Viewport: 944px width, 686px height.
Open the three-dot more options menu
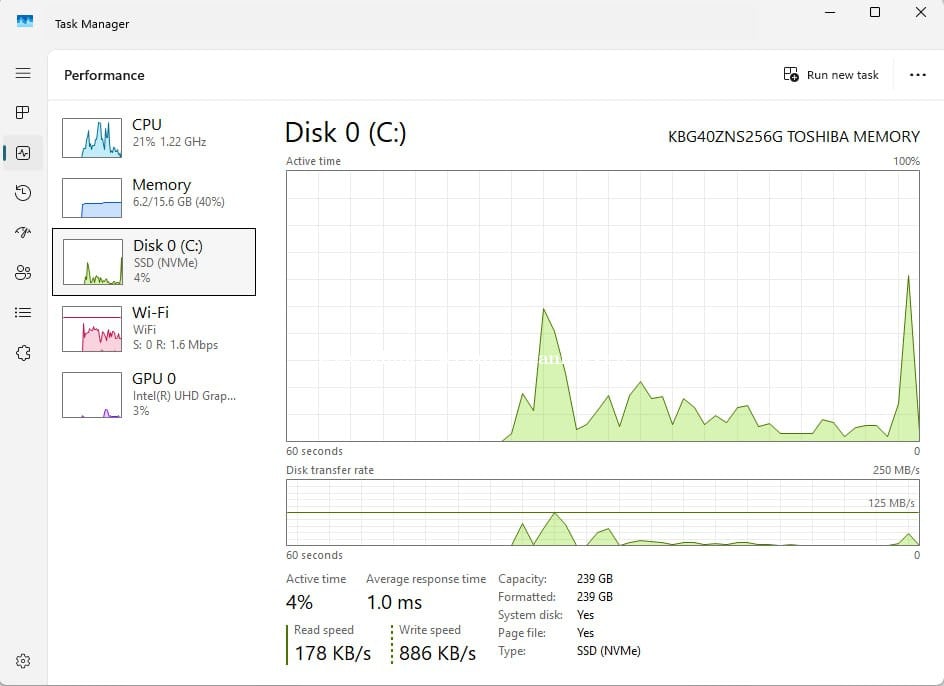pyautogui.click(x=917, y=75)
